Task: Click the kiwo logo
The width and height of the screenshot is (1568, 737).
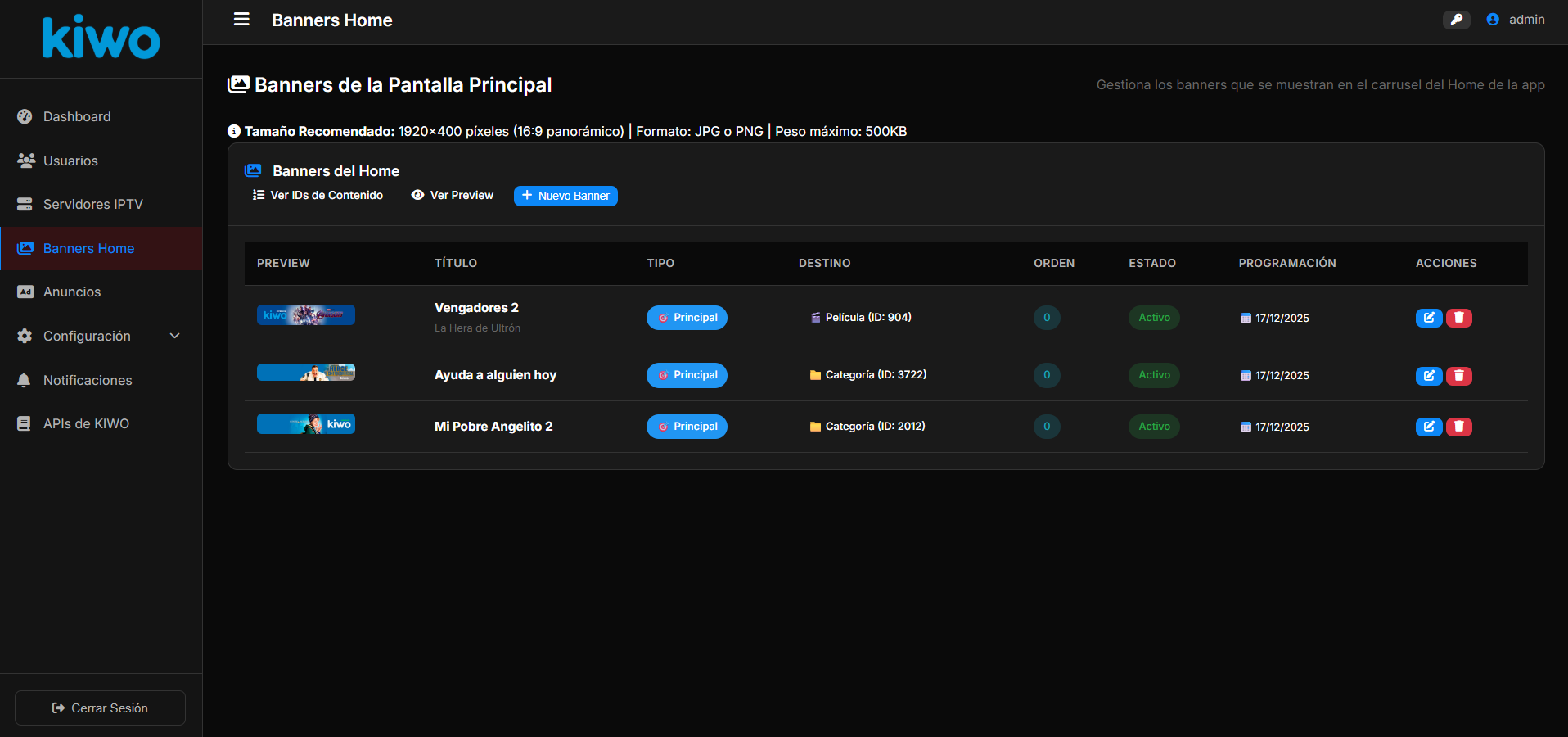Action: point(101,38)
